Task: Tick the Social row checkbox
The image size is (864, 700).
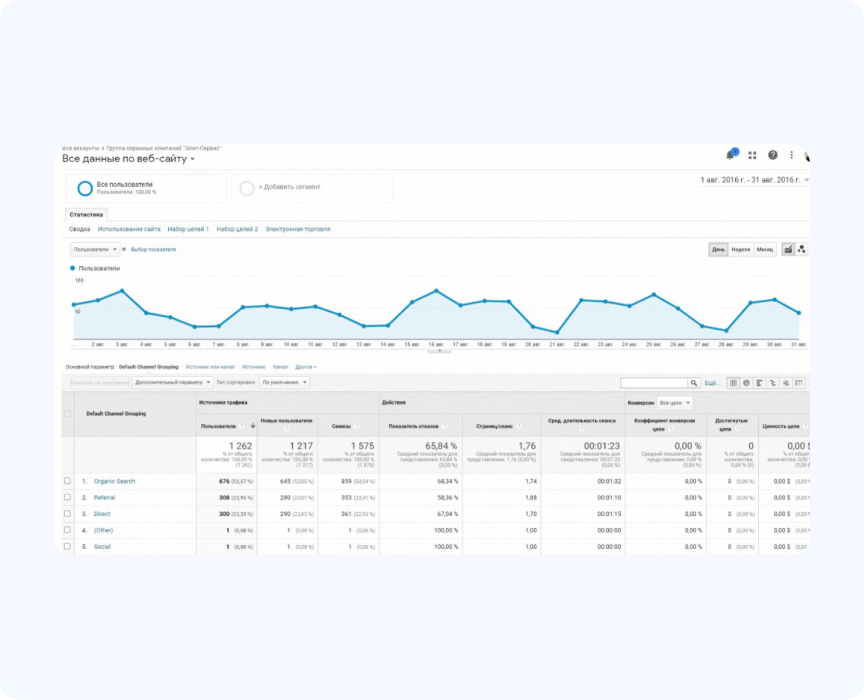Action: [68, 546]
